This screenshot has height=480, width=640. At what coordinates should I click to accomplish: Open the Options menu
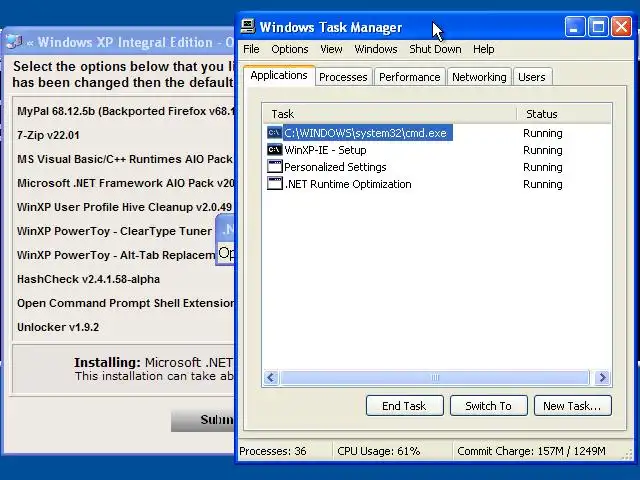click(289, 49)
